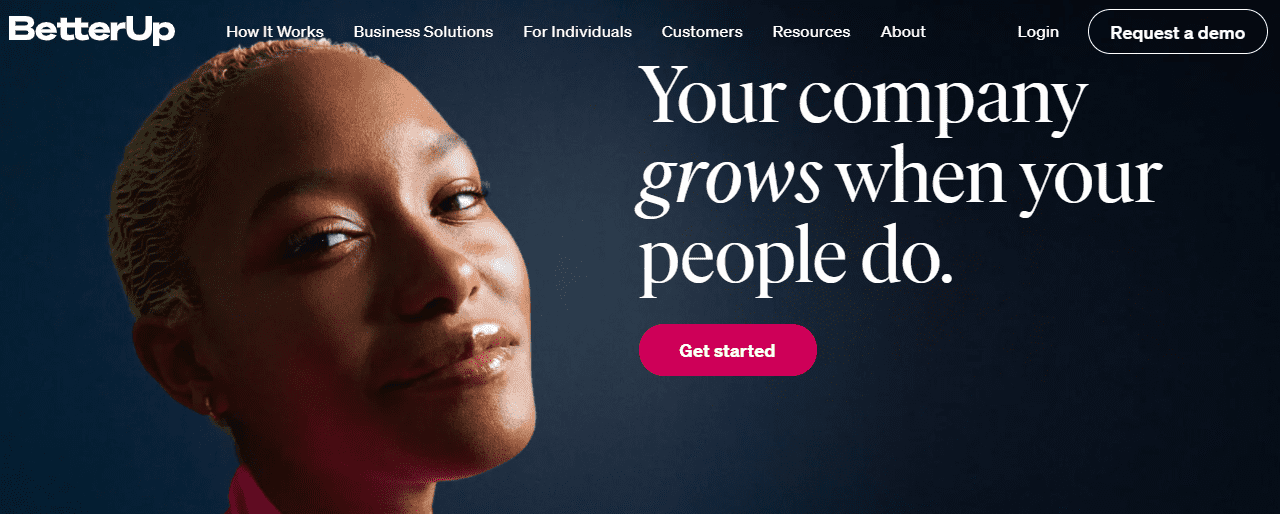Click the words when your in the headline
Screen dimensions: 1280x514
point(998,177)
